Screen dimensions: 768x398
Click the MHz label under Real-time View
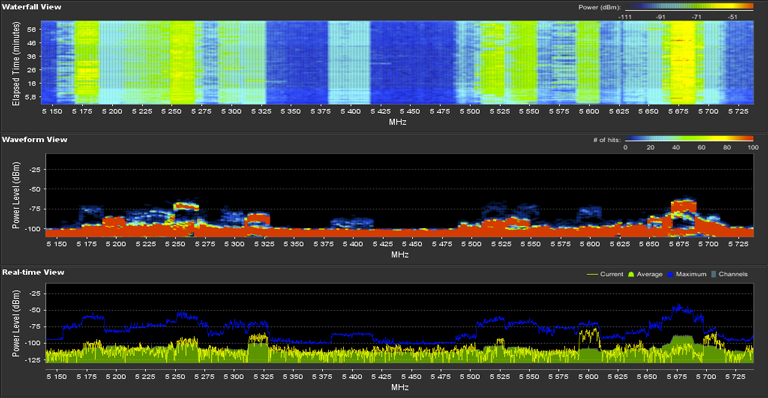pyautogui.click(x=400, y=387)
